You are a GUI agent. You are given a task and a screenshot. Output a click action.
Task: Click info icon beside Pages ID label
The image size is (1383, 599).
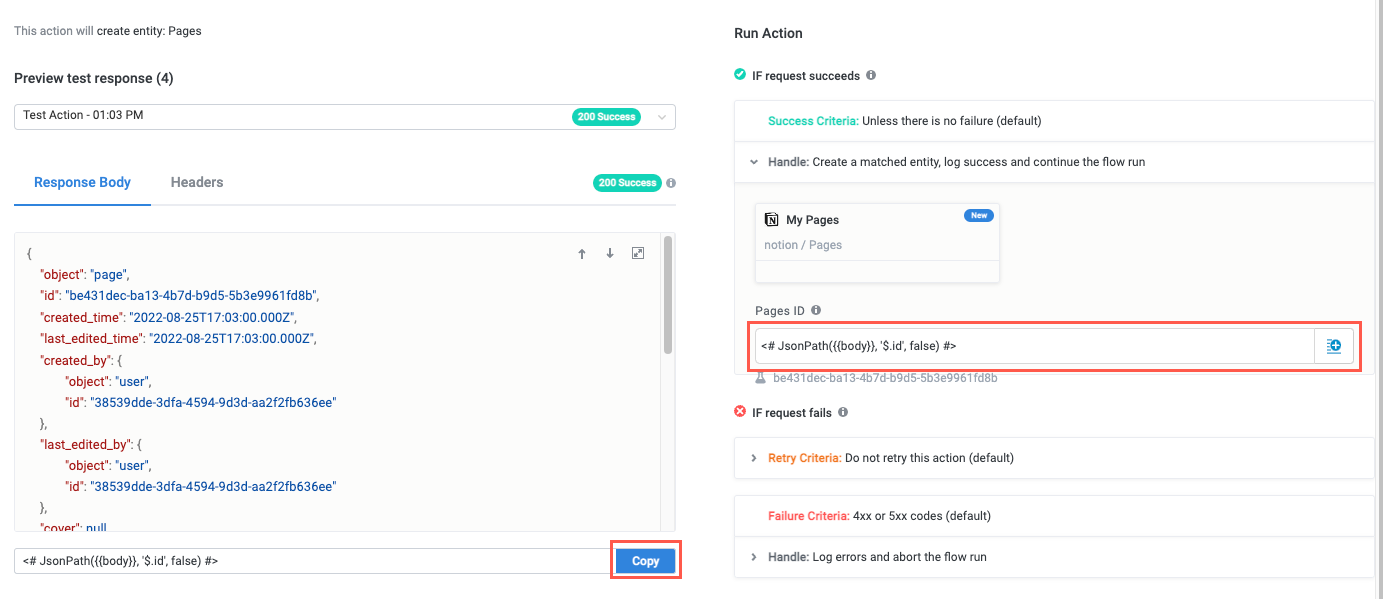(816, 310)
